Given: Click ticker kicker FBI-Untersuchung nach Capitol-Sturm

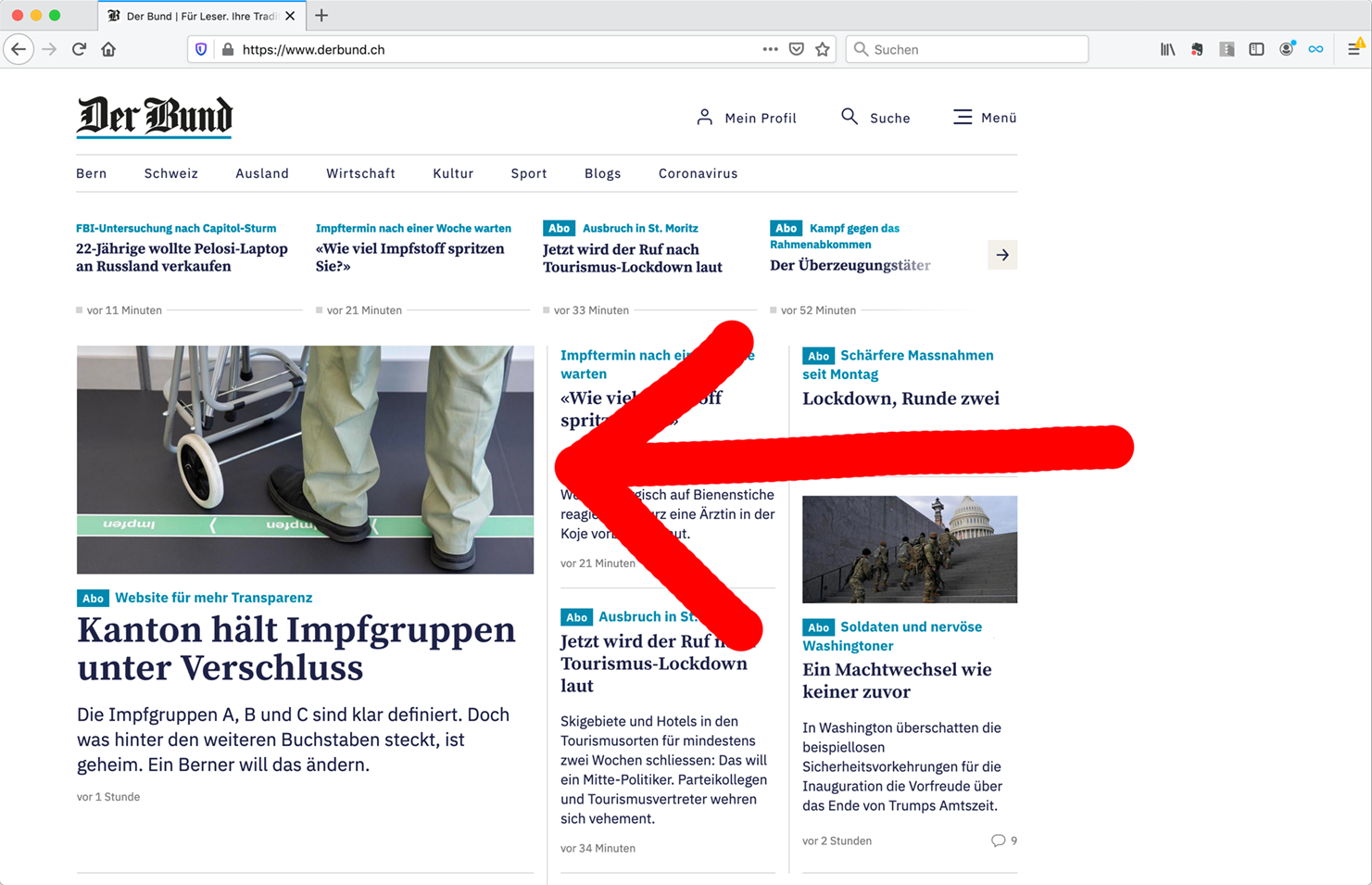Looking at the screenshot, I should coord(176,228).
